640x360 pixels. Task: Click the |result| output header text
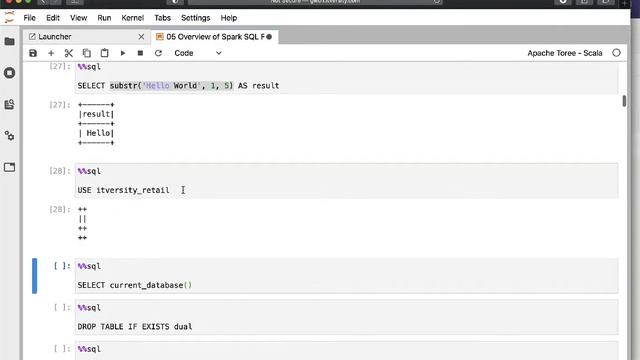[96, 114]
